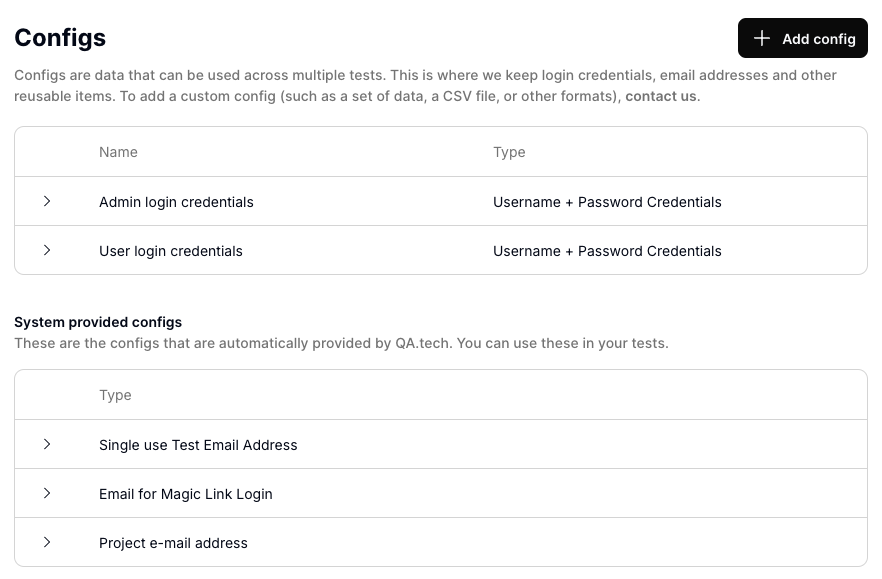The image size is (882, 579).
Task: Click the Type header in system configs table
Action: click(x=115, y=395)
